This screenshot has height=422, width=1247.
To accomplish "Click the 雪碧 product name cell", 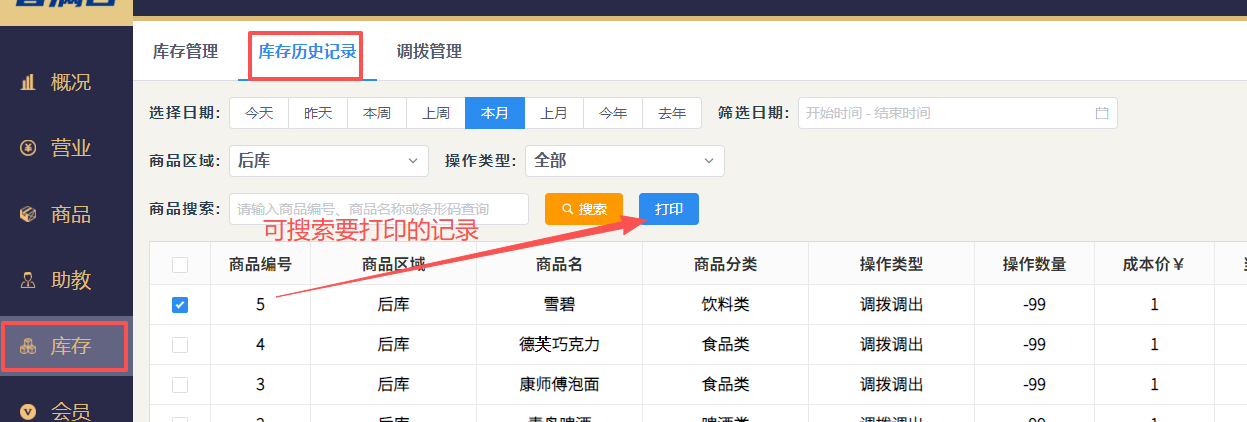I will 559,305.
